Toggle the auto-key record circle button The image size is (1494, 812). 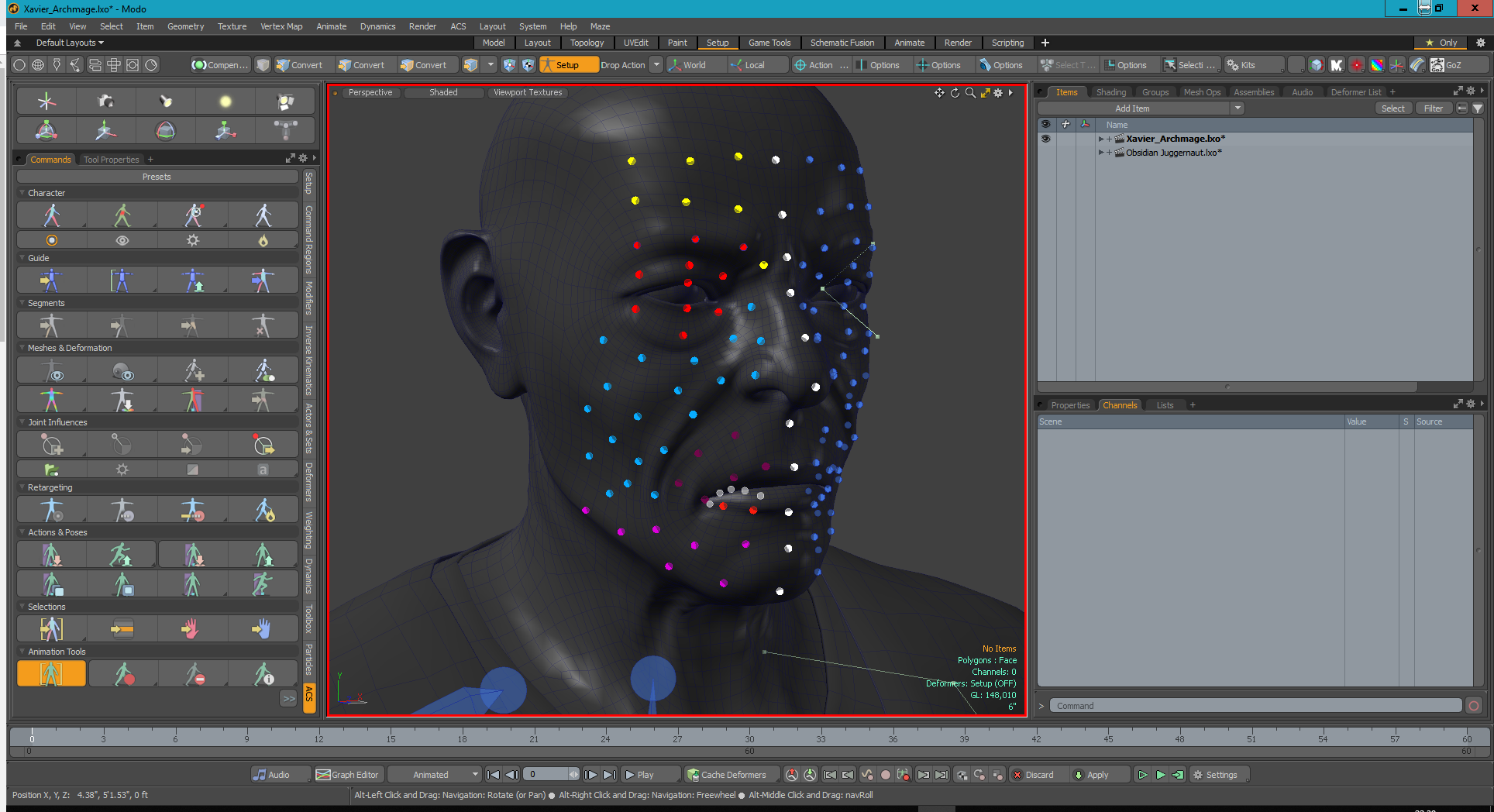tap(885, 775)
